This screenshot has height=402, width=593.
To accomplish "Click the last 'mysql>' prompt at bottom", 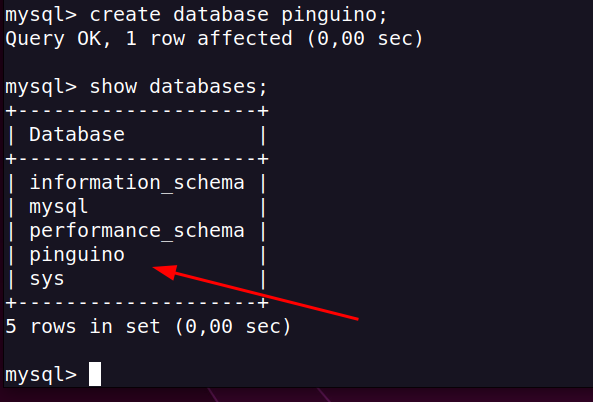I will (x=41, y=375).
